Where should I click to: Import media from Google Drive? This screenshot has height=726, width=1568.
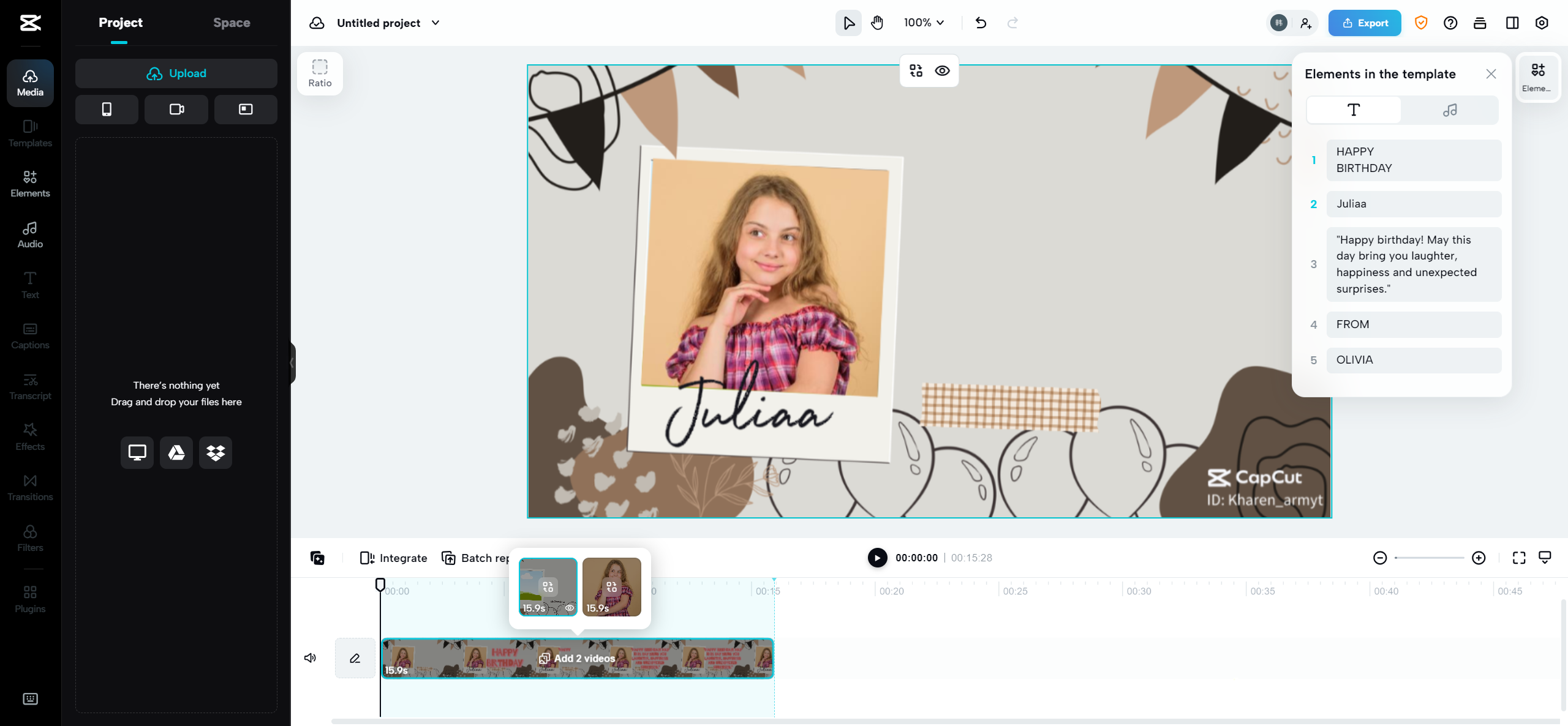[176, 452]
